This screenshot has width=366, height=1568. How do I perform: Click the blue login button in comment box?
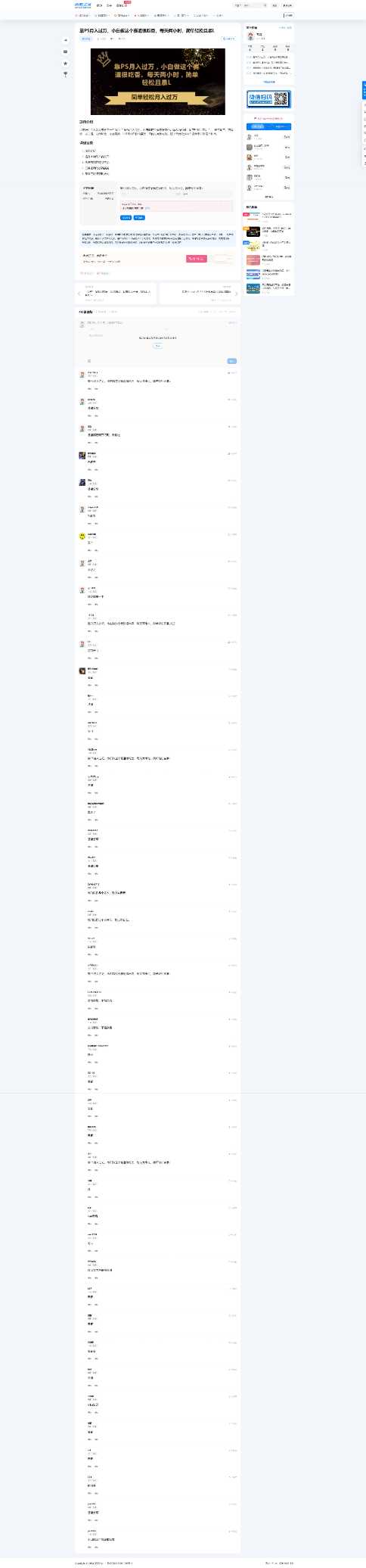(157, 345)
